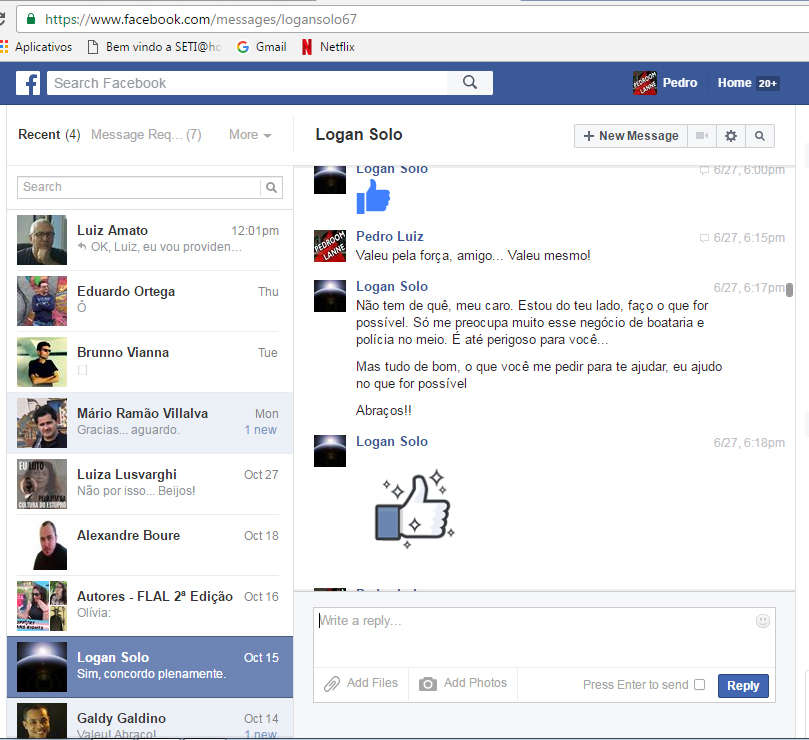Open the Gmail bookmark
Image resolution: width=809 pixels, height=740 pixels.
(261, 47)
